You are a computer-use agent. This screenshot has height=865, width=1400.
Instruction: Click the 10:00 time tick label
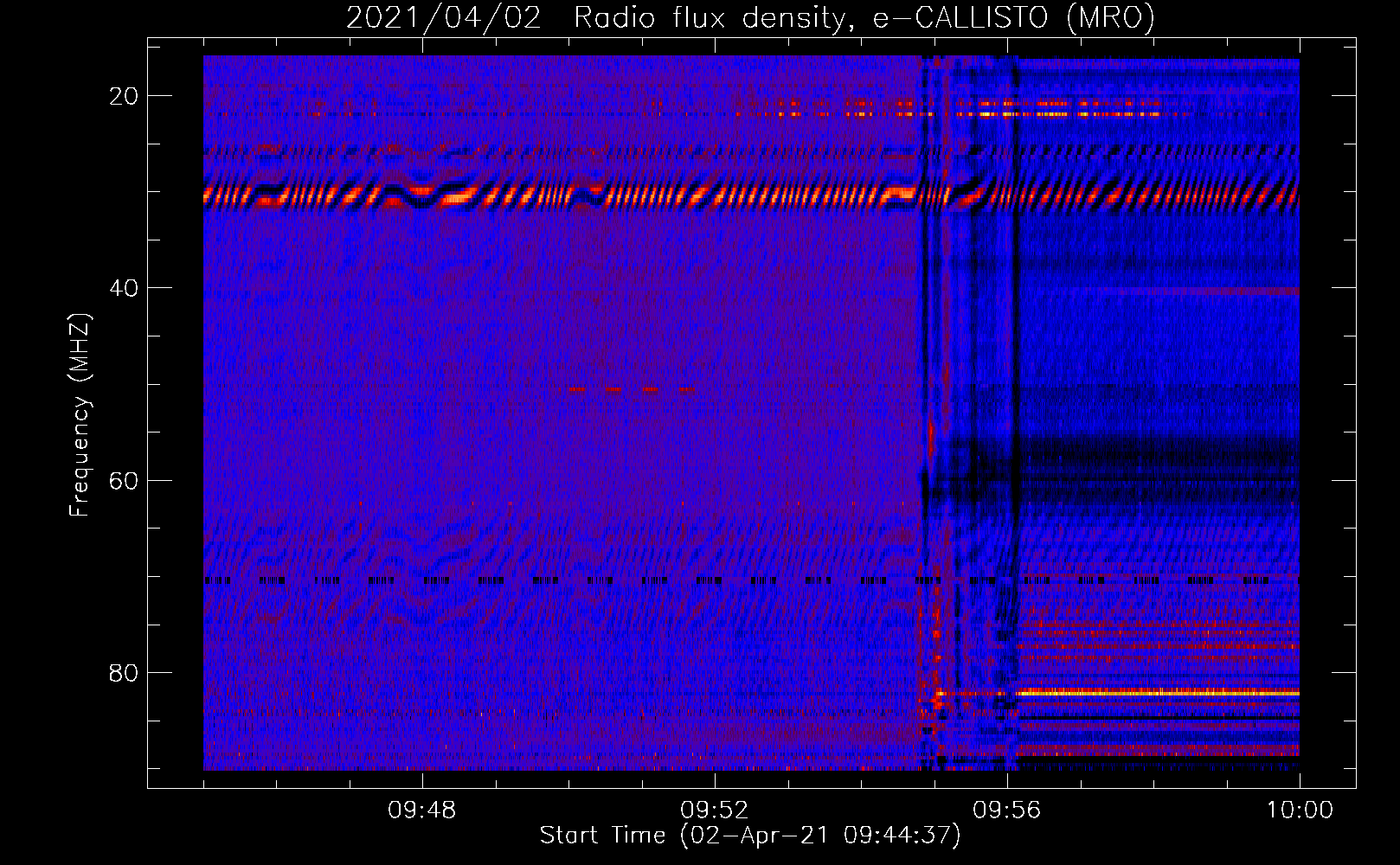click(x=1300, y=811)
